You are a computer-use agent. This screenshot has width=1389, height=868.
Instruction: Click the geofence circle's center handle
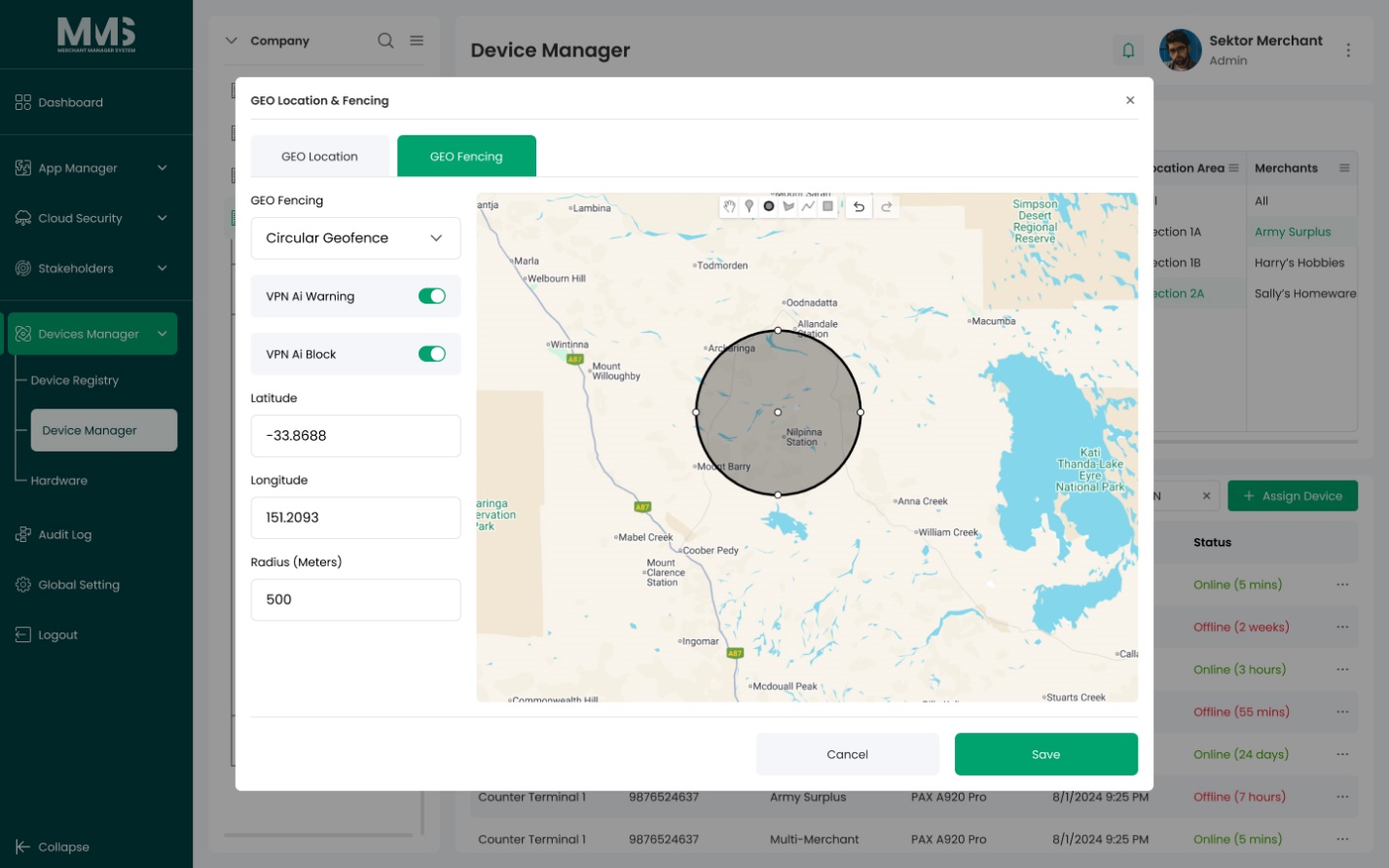pyautogui.click(x=778, y=413)
